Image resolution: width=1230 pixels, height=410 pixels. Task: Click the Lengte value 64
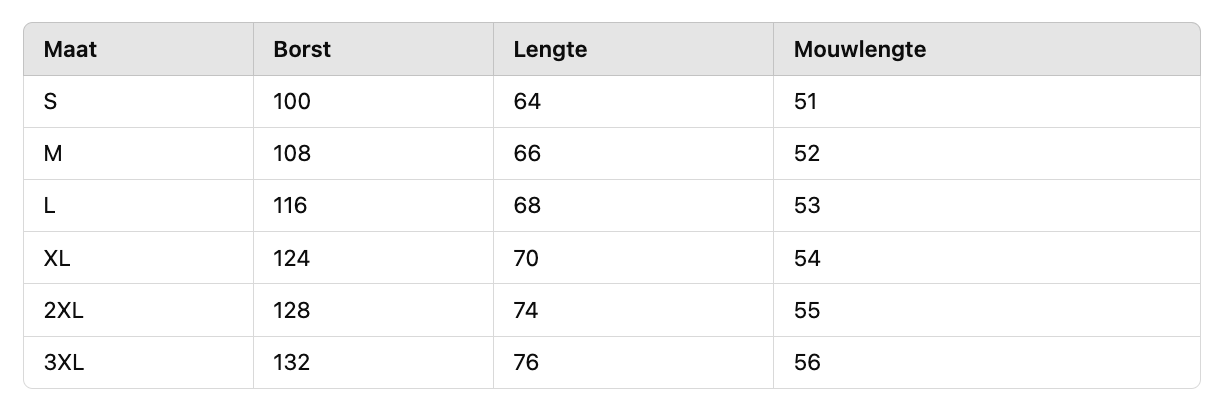[x=527, y=101]
